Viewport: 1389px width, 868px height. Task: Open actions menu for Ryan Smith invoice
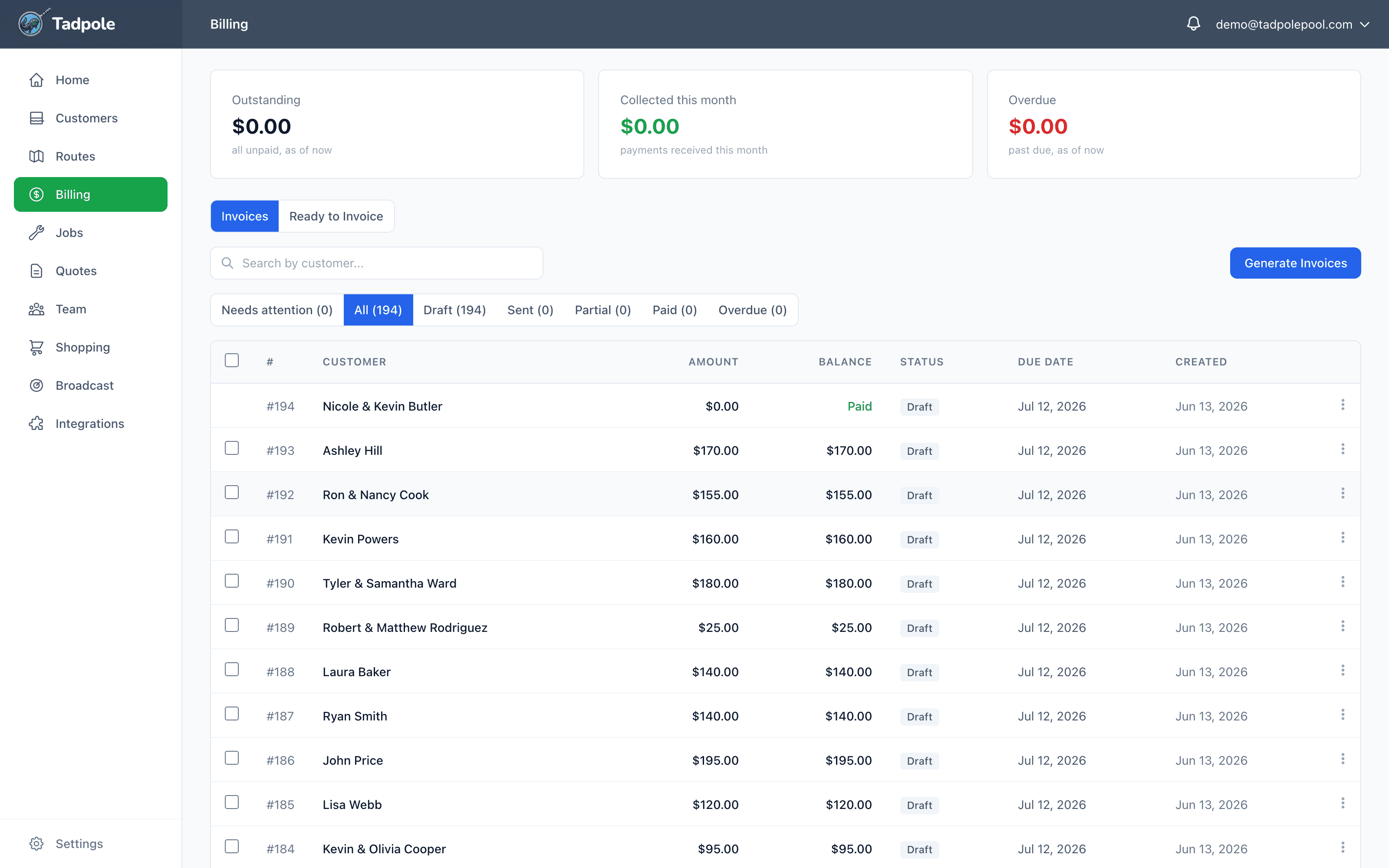pos(1343,714)
